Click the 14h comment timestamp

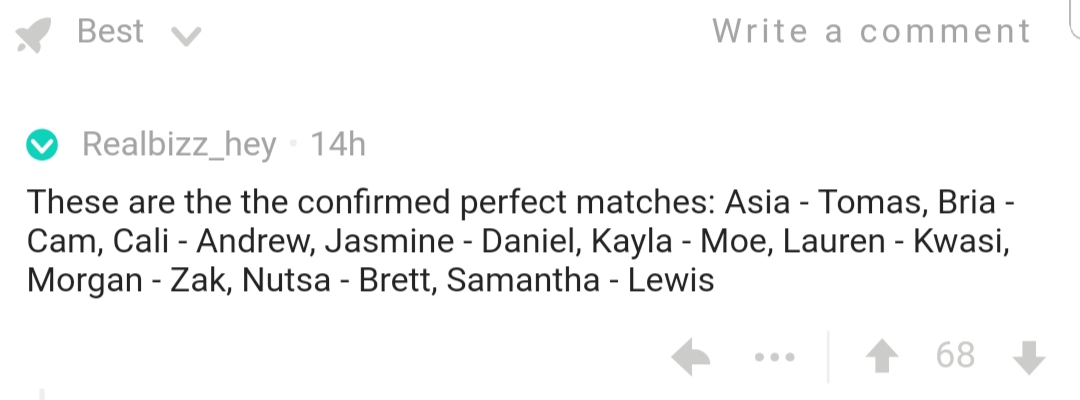tap(338, 145)
